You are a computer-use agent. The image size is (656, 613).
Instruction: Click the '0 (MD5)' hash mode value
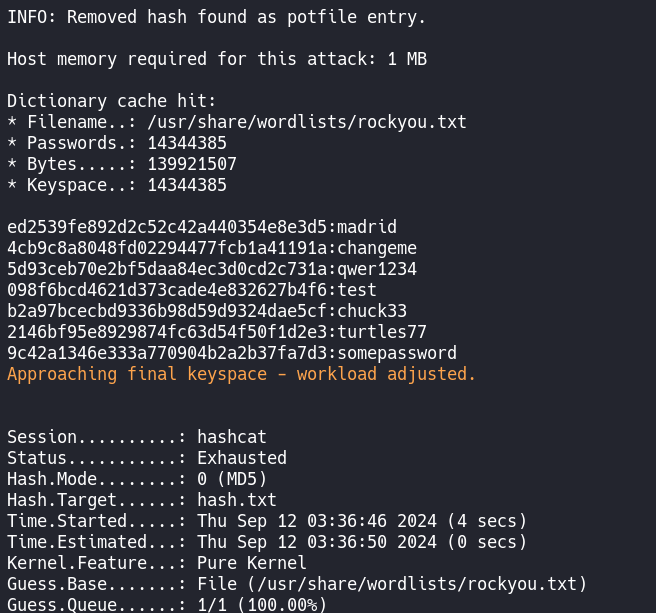[x=231, y=479]
